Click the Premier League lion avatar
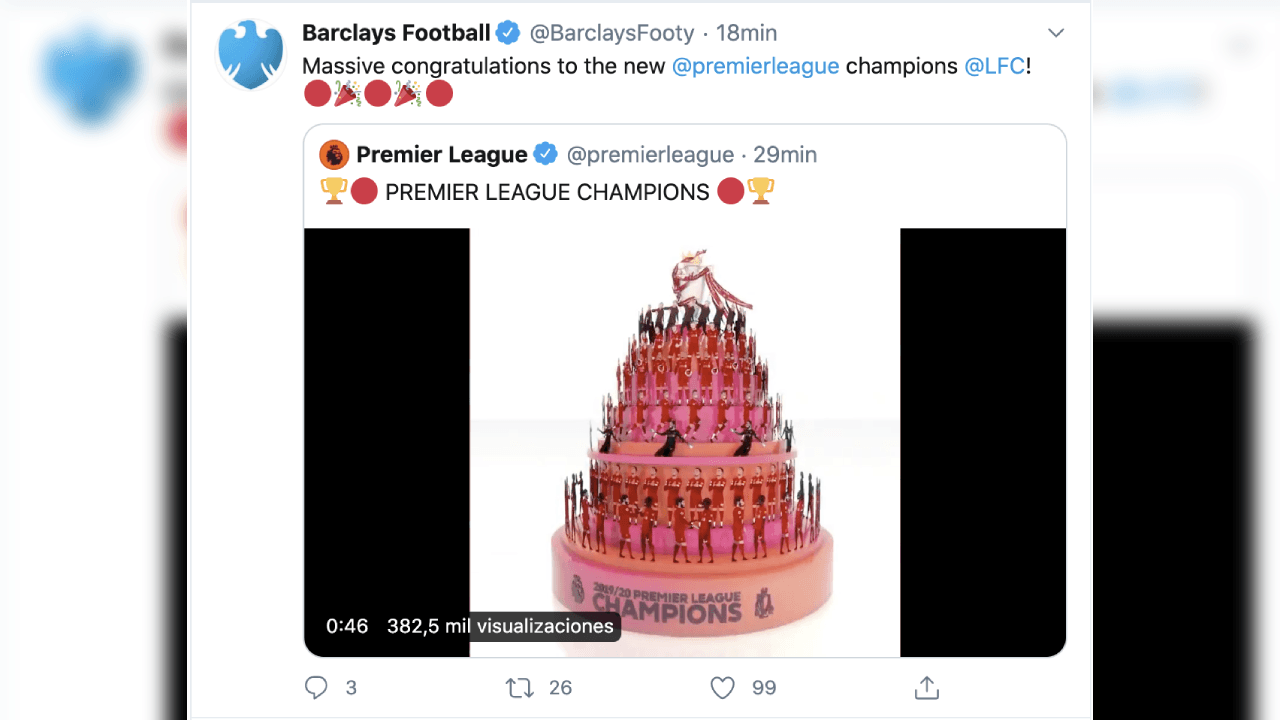Screen dimensions: 1280x720 333,154
